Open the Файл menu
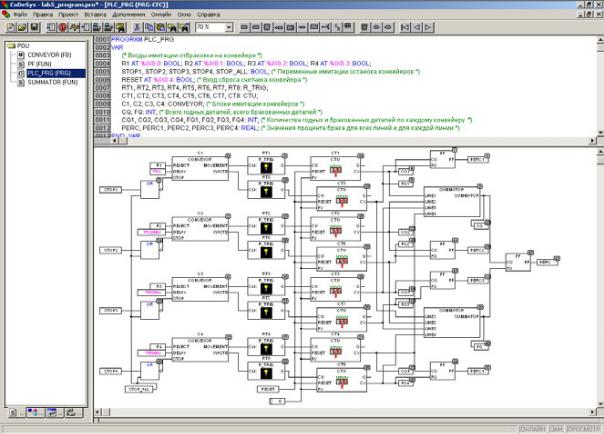Screen dimensions: 604x434 [x=20, y=16]
